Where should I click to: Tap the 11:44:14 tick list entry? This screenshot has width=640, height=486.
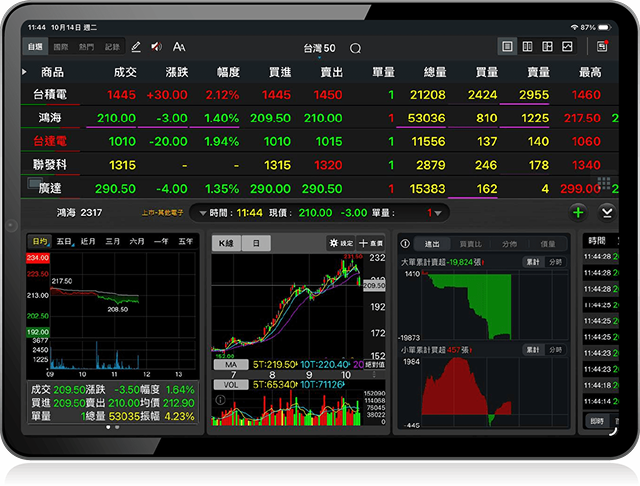point(601,402)
